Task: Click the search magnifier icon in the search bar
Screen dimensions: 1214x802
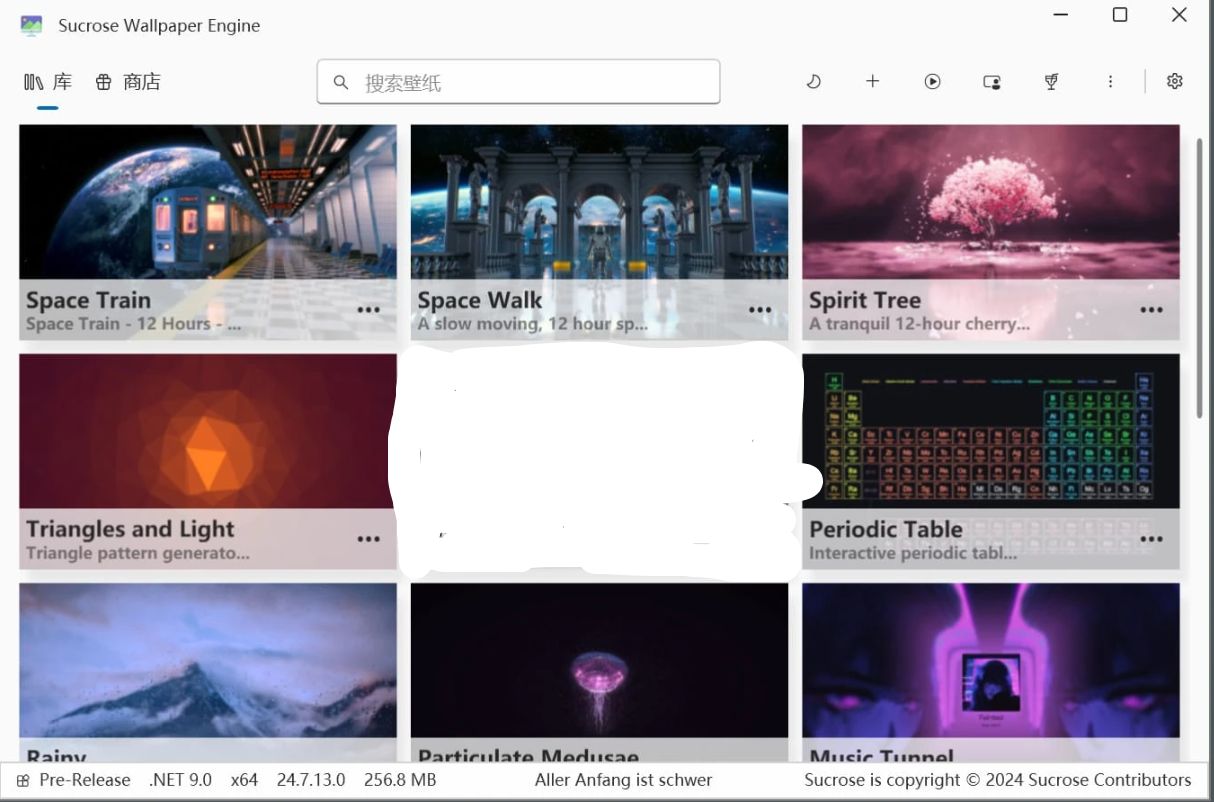Action: pyautogui.click(x=341, y=81)
